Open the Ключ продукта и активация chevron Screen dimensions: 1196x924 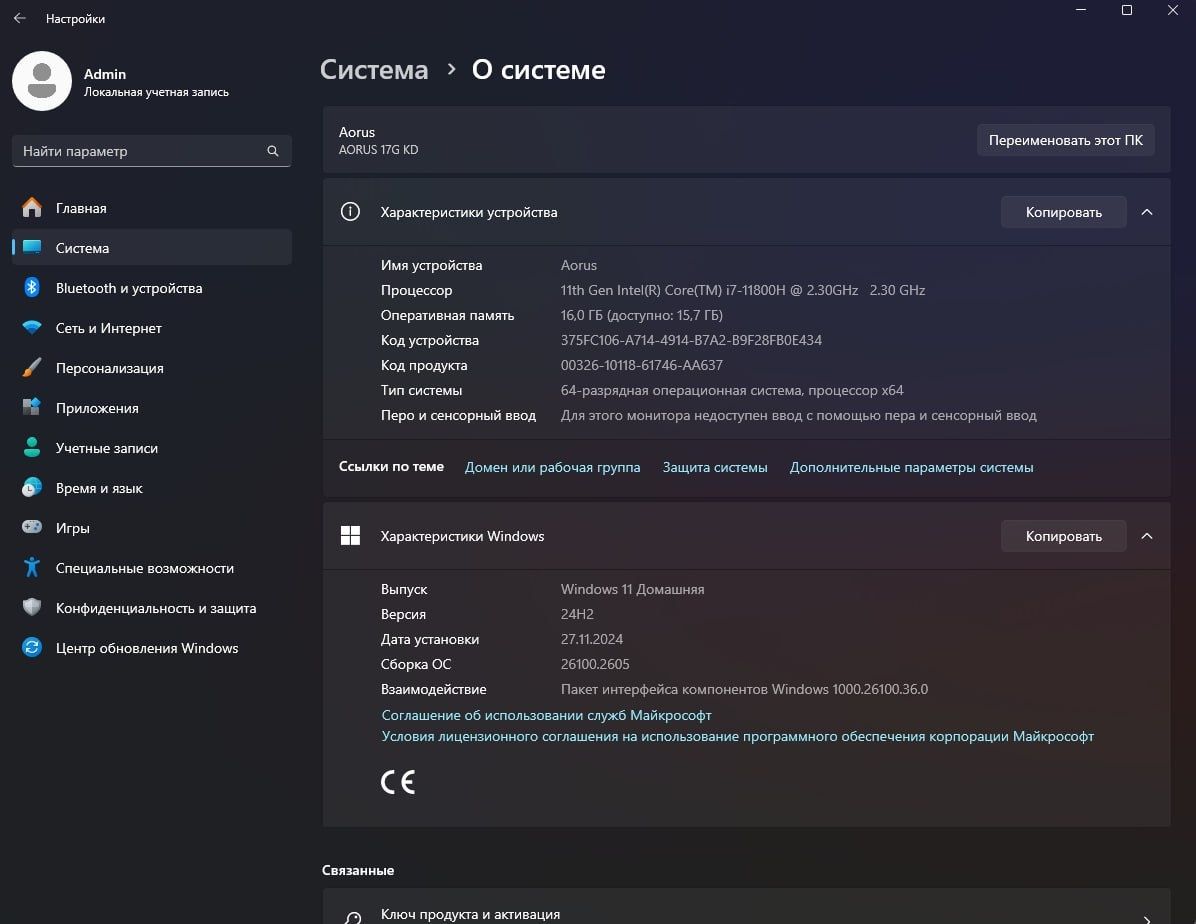pyautogui.click(x=1146, y=919)
